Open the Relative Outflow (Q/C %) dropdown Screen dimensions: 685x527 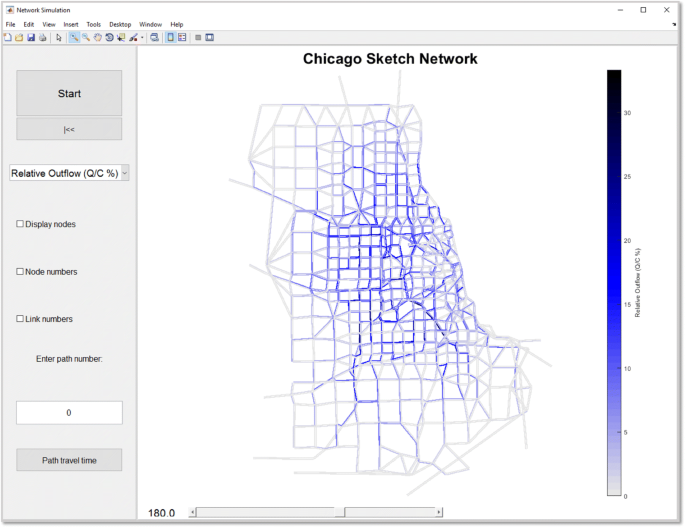pos(69,173)
